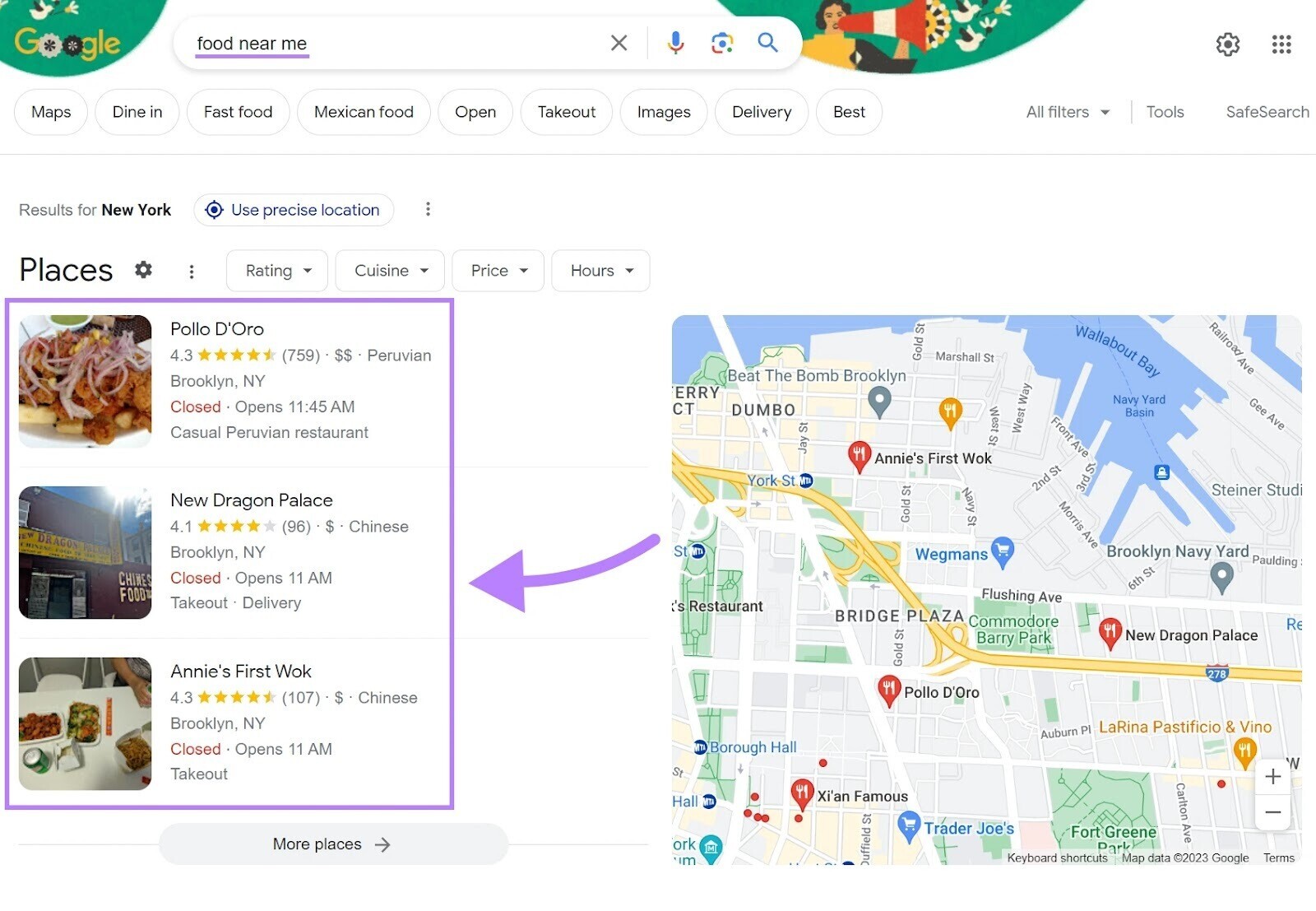Open the Pollo D'Oro food thumbnail
This screenshot has height=911, width=1316.
pos(86,381)
